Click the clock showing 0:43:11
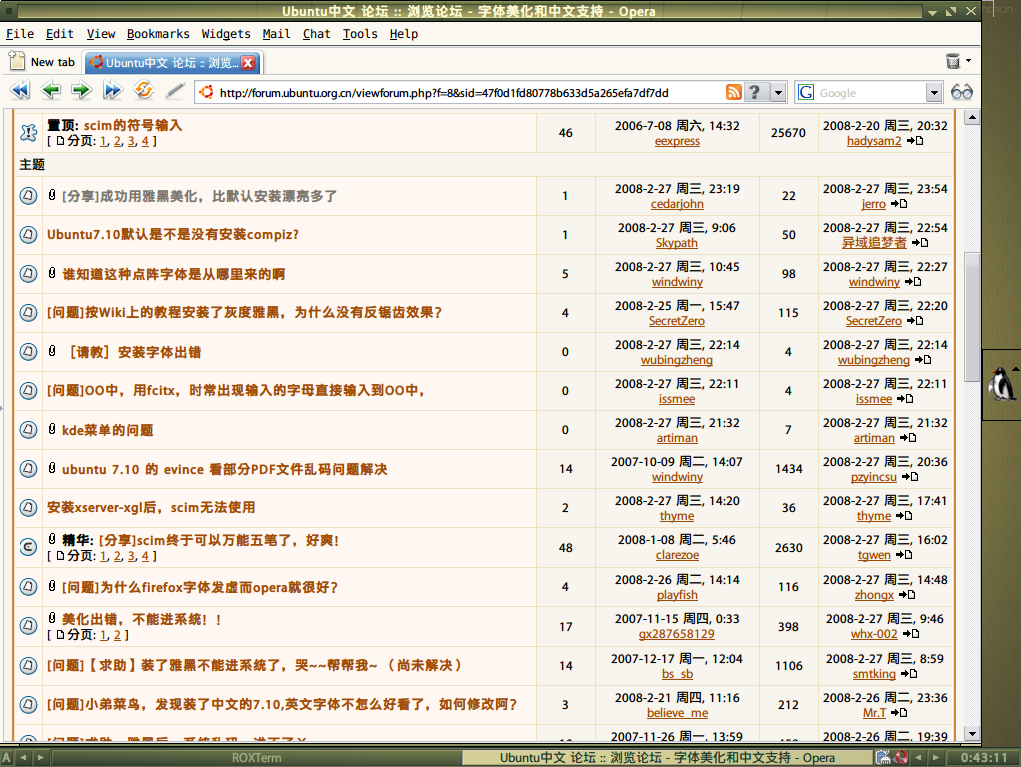The height and width of the screenshot is (767, 1021). 984,758
